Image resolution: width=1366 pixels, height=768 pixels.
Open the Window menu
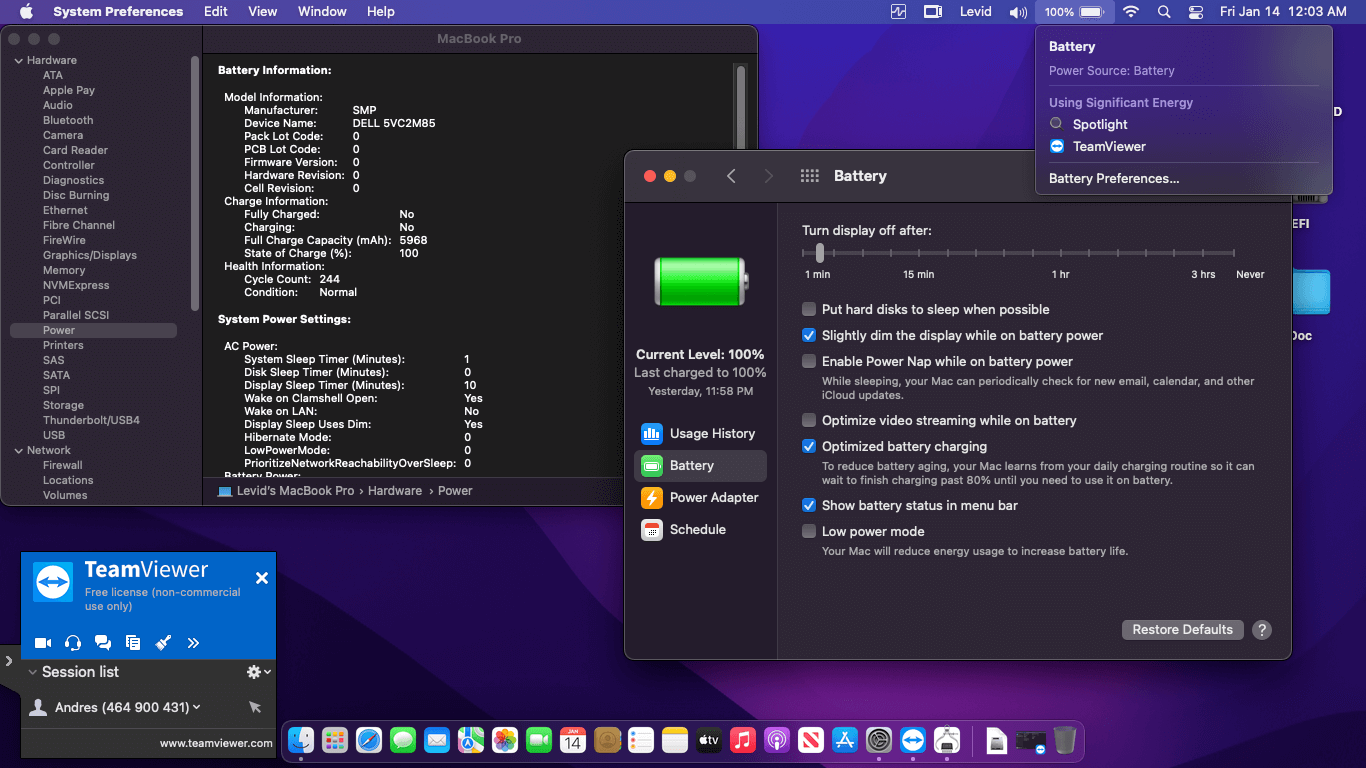(322, 12)
